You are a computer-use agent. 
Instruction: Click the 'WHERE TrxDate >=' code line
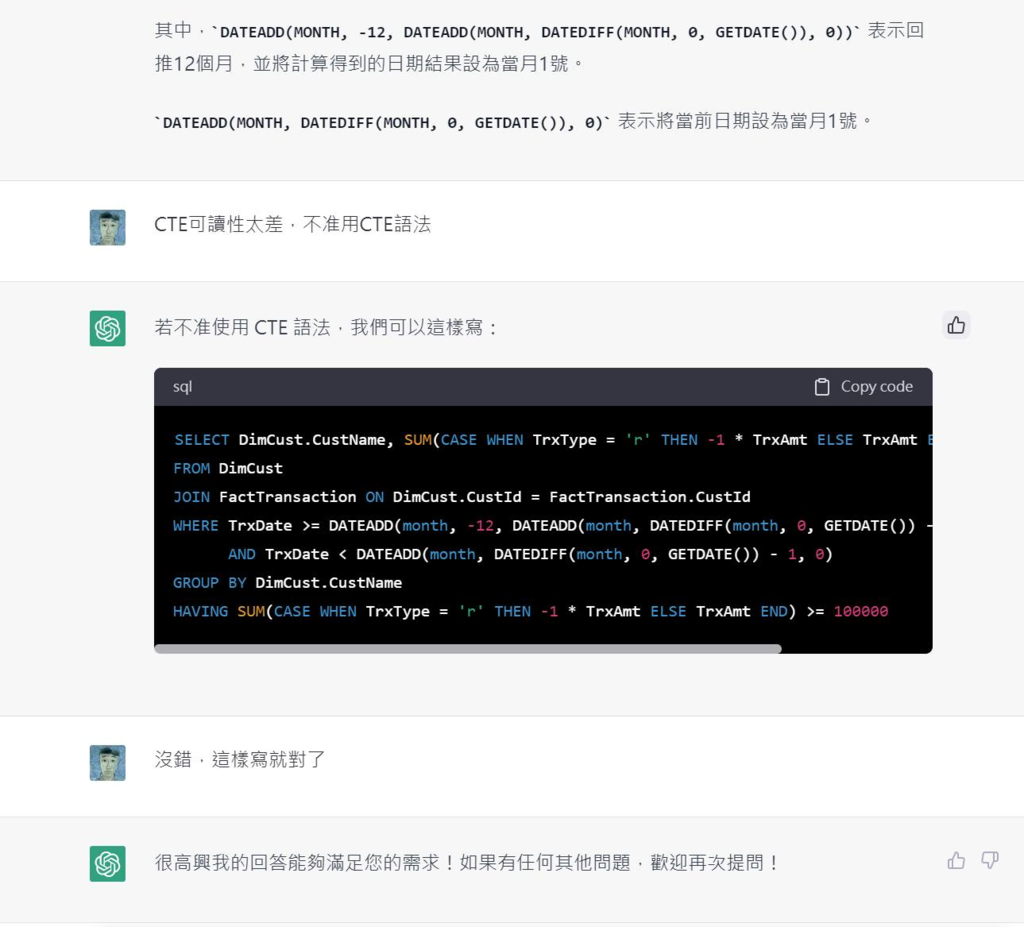[x=552, y=526]
